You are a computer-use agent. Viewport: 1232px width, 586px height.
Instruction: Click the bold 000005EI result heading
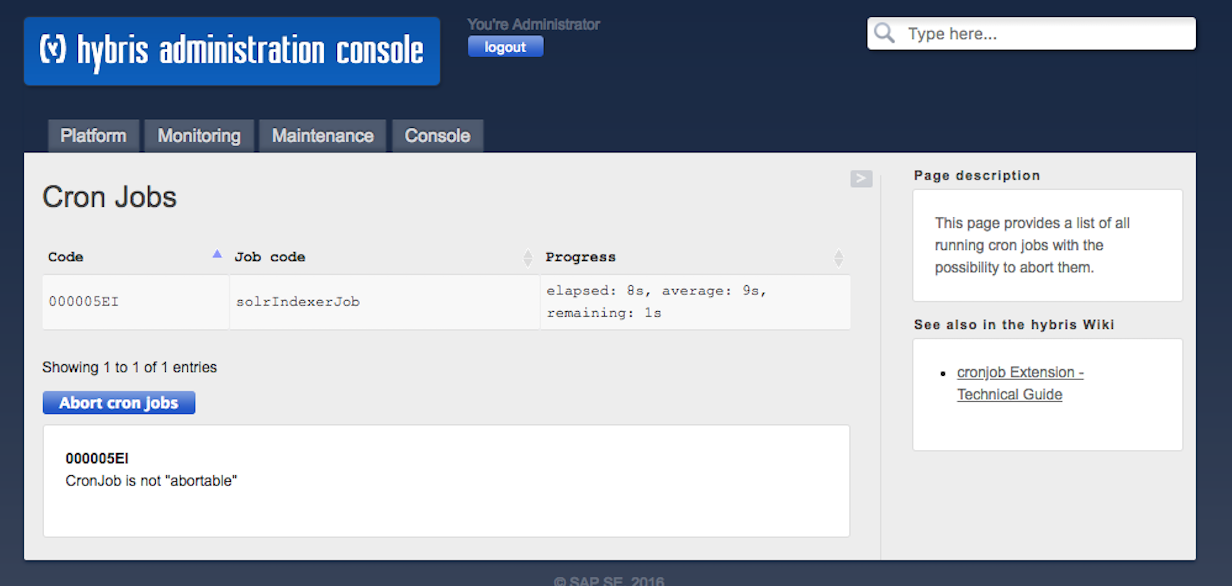[97, 459]
